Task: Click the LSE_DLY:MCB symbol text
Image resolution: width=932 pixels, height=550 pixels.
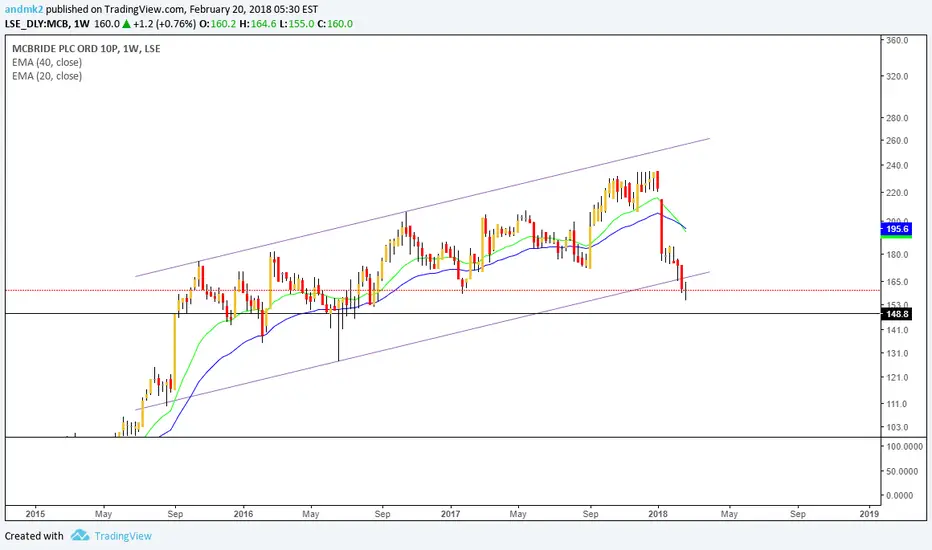Action: (x=37, y=24)
